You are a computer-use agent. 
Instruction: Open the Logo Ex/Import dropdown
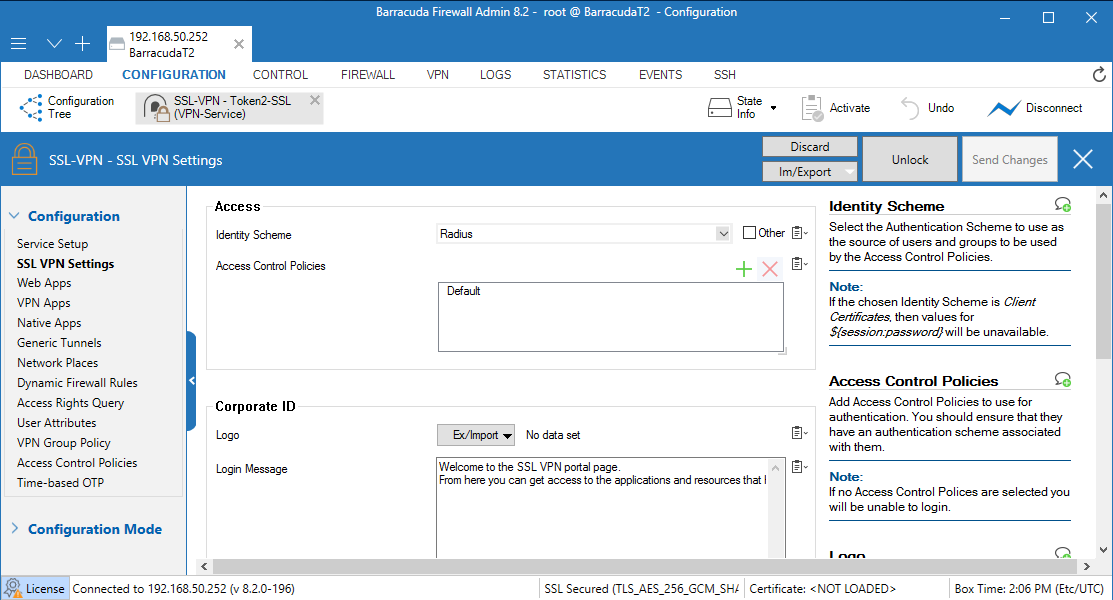coord(476,435)
